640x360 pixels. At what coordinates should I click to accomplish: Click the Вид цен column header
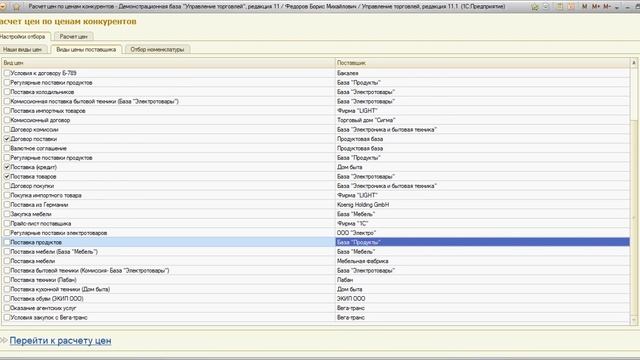168,63
